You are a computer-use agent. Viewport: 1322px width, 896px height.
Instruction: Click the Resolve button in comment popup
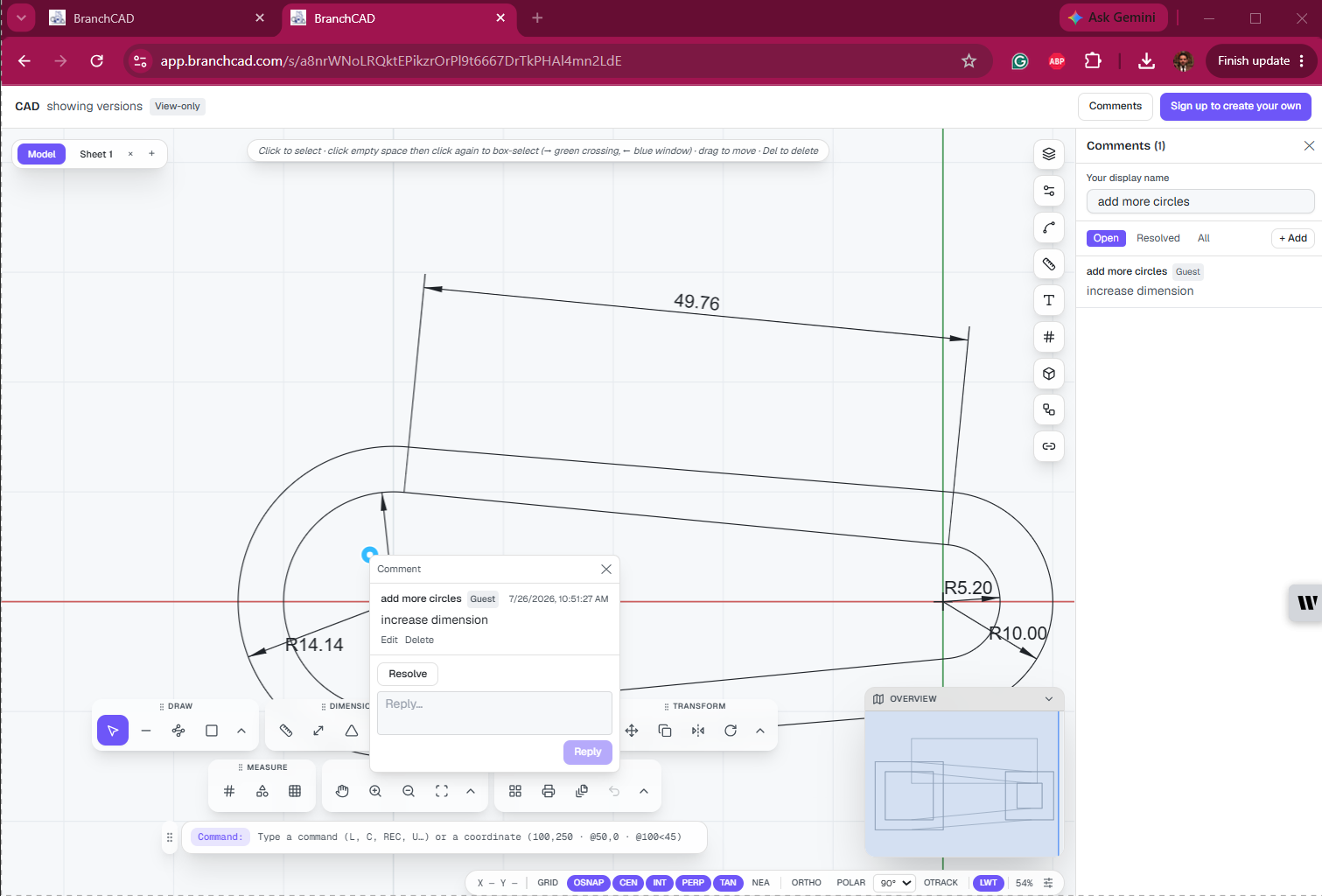click(x=408, y=674)
